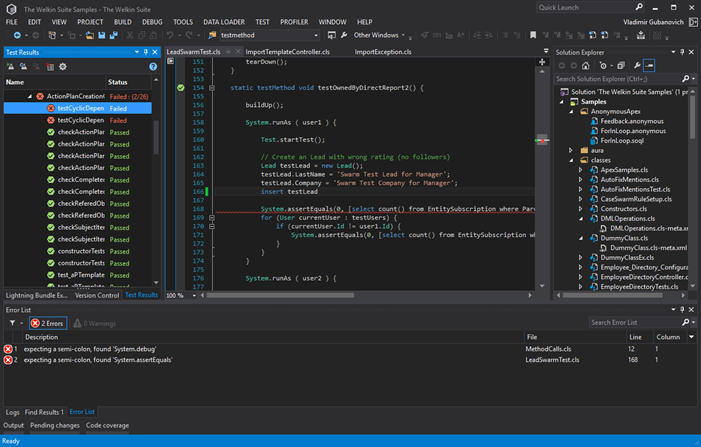Click the green passed-test marker at line 154
Screen dimensions: 701x447
181,88
